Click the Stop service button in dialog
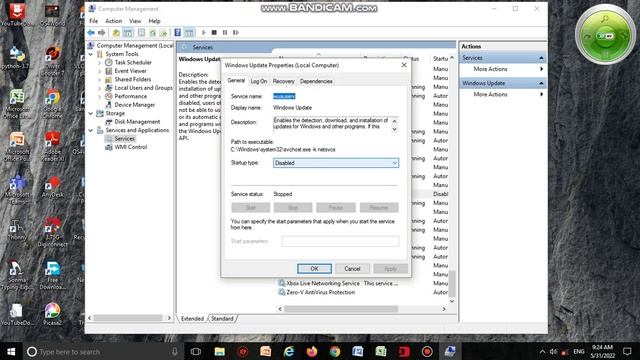This screenshot has width=640, height=360. coord(293,208)
